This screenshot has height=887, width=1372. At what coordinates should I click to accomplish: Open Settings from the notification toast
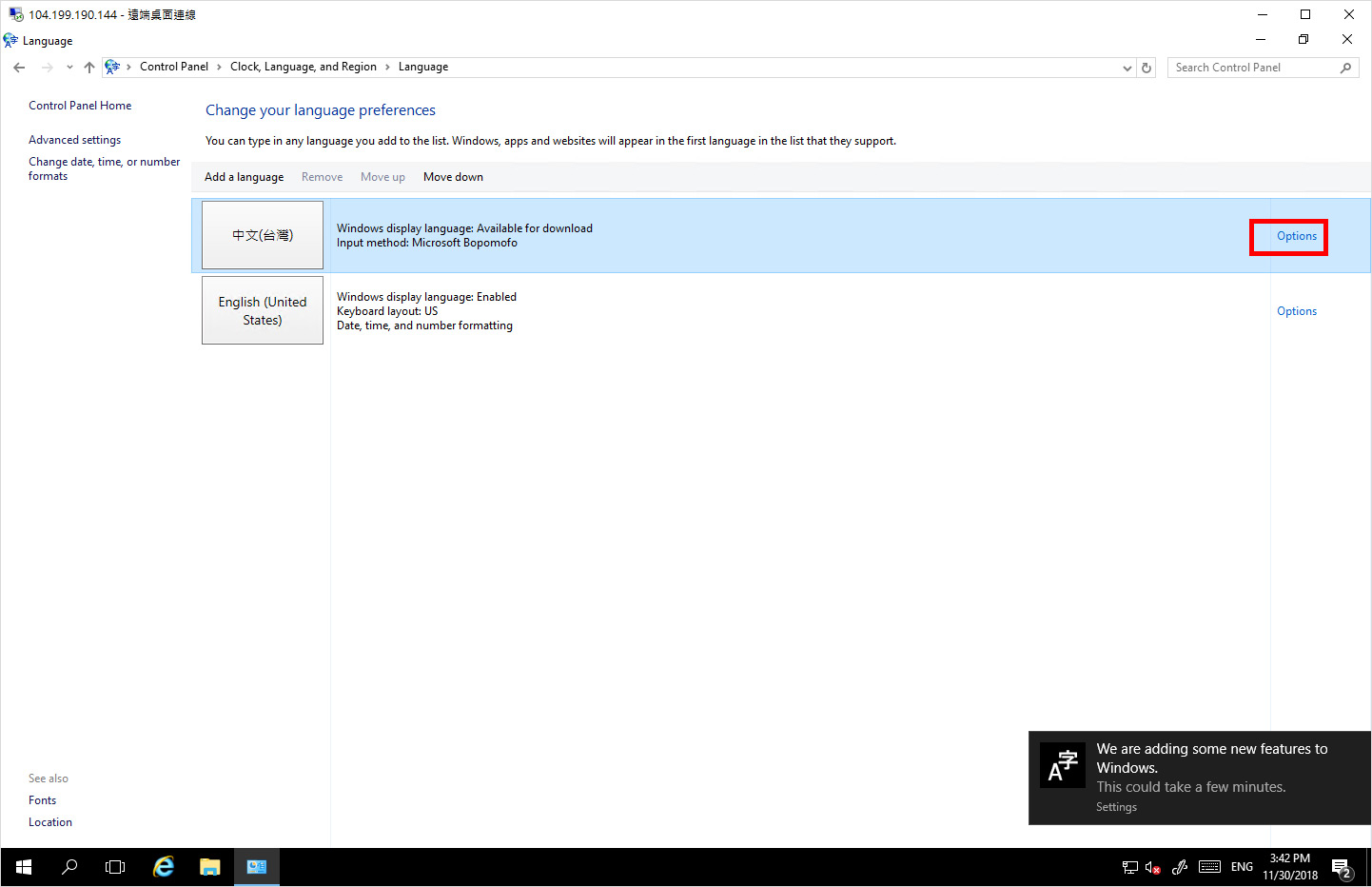(1116, 807)
